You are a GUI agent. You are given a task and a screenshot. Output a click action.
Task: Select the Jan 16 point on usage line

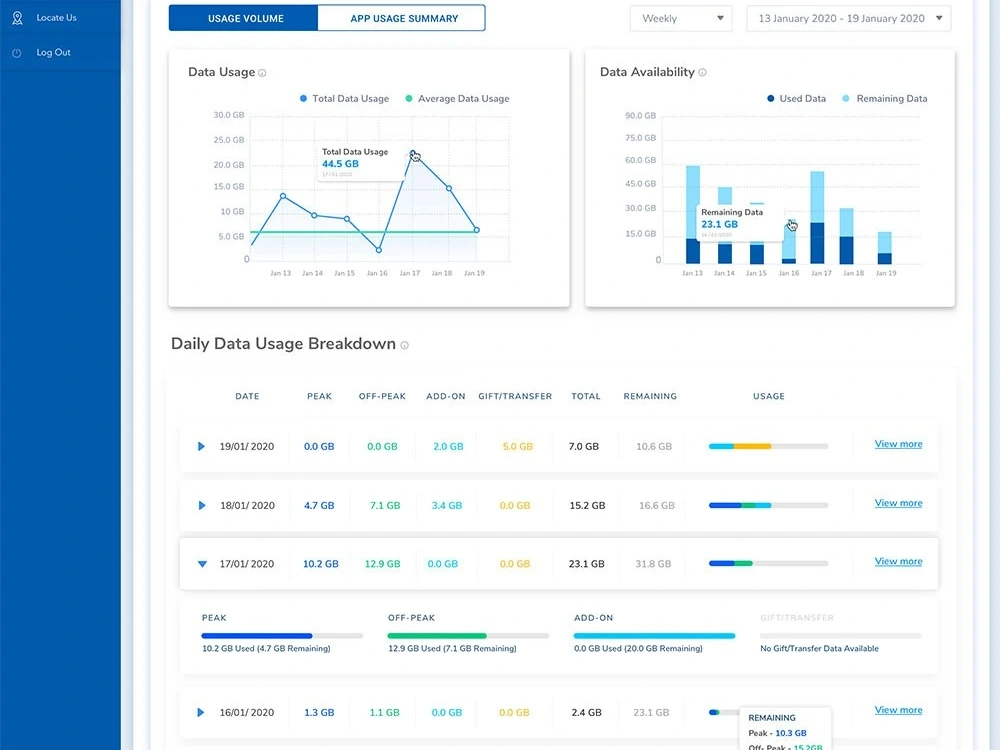(x=379, y=250)
